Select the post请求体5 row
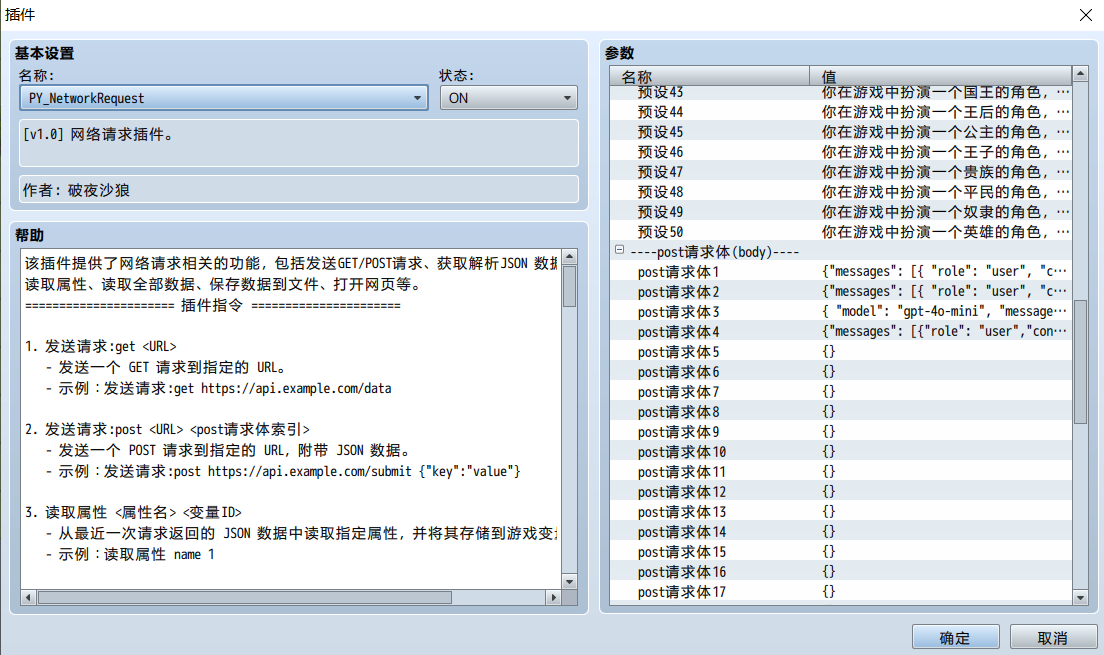The width and height of the screenshot is (1104, 655). click(x=841, y=351)
